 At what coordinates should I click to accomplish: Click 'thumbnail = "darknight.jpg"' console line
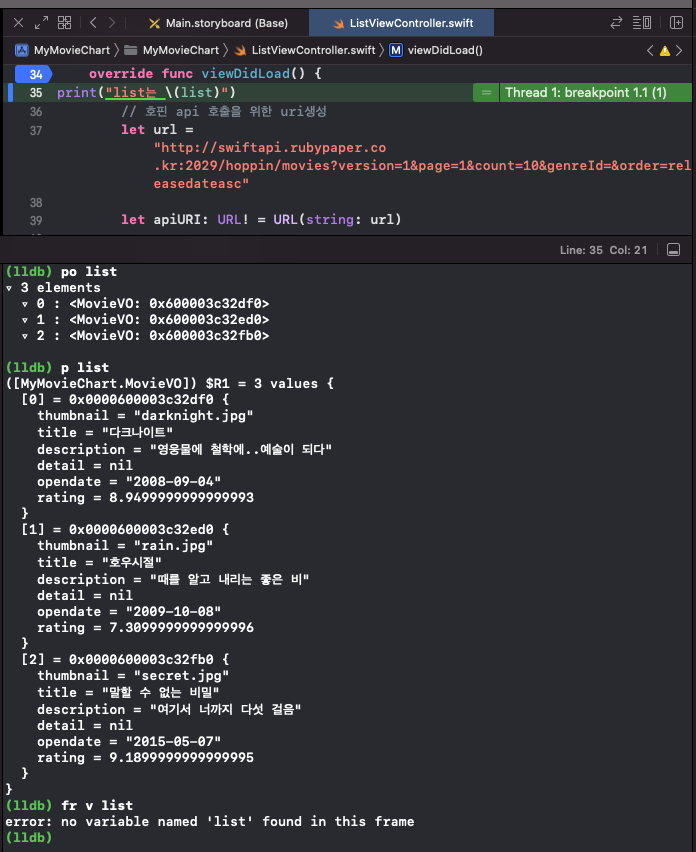point(145,416)
